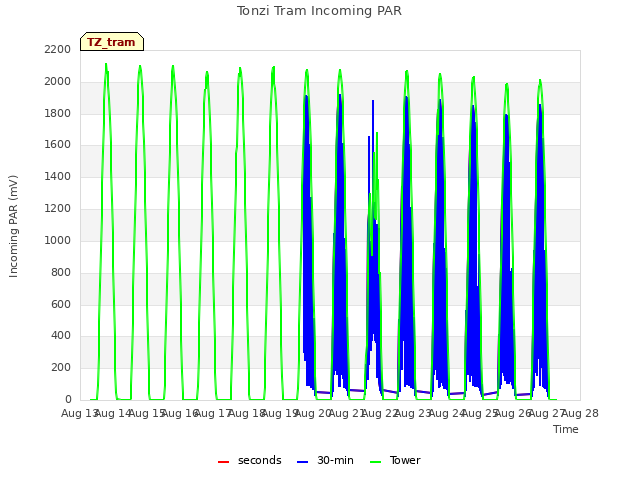Image resolution: width=640 pixels, height=480 pixels.
Task: Select the 400 y-axis tick label
Action: [x=61, y=336]
